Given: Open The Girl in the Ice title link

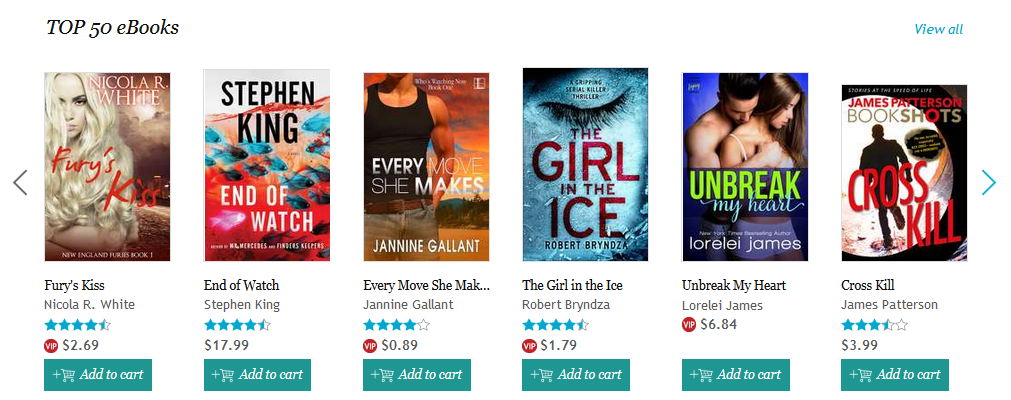Looking at the screenshot, I should pyautogui.click(x=572, y=285).
